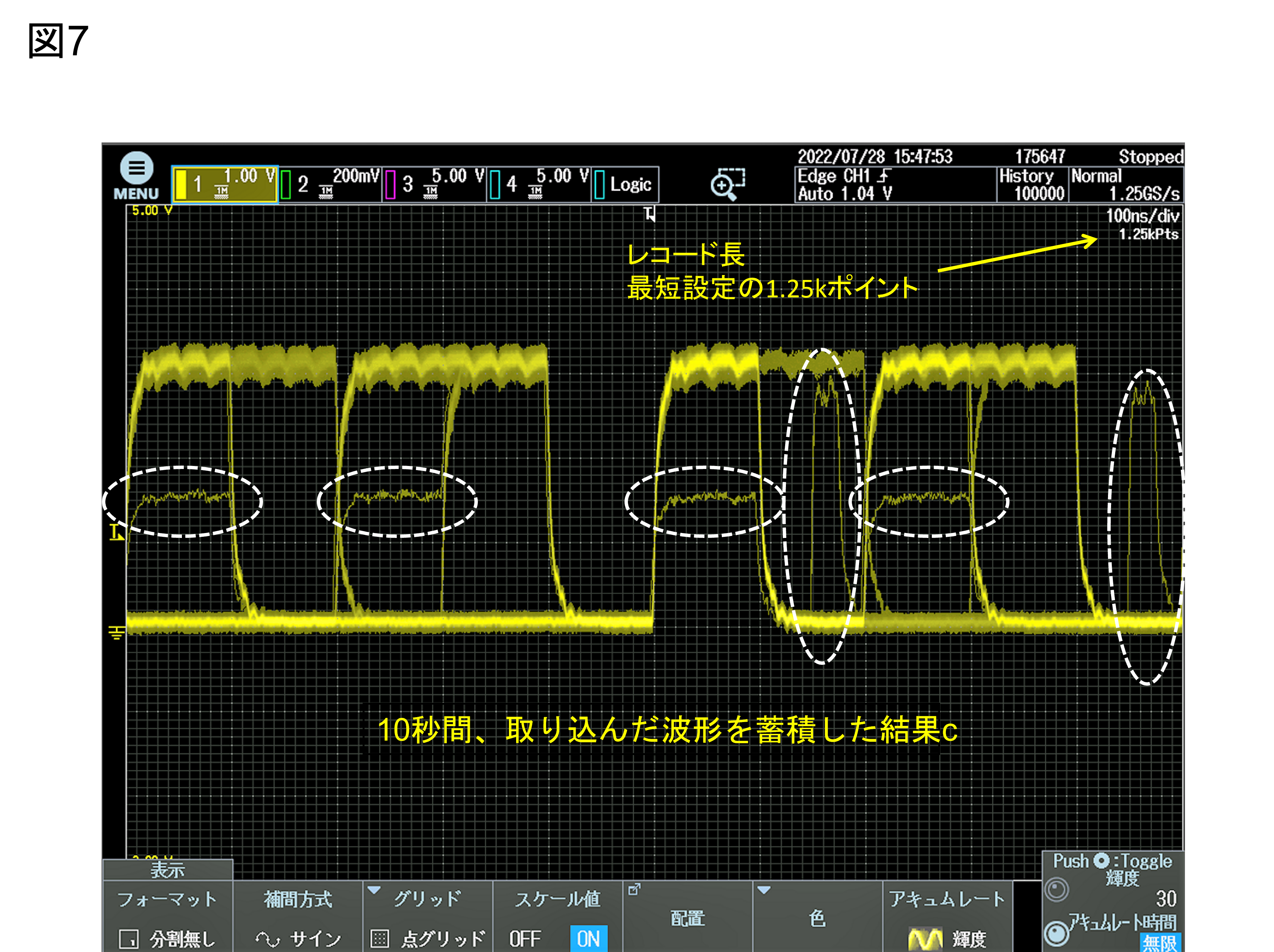The width and height of the screenshot is (1274, 952).
Task: Turn scale value OFF
Action: (x=525, y=939)
